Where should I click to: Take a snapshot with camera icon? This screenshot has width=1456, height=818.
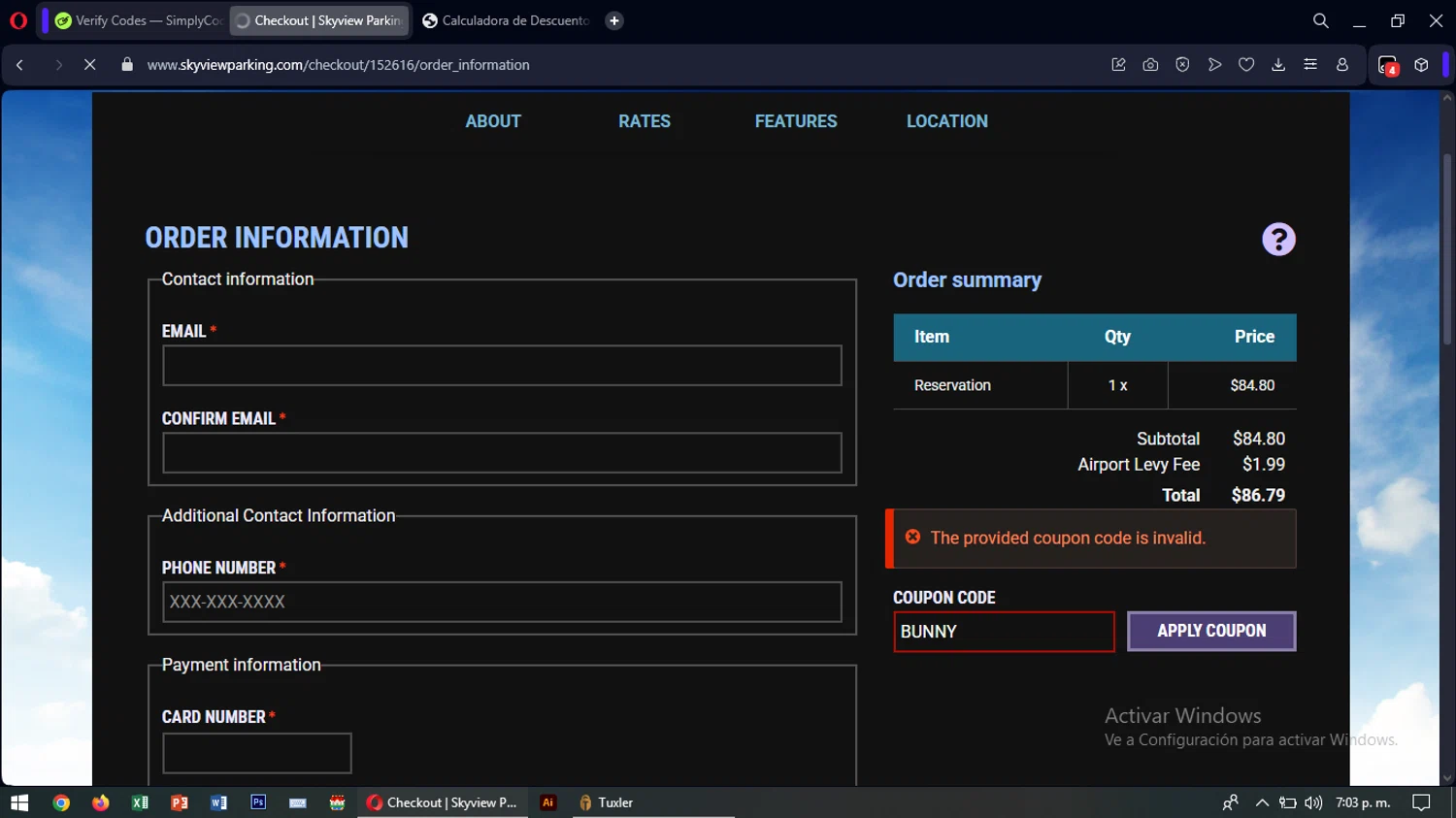tap(1150, 65)
